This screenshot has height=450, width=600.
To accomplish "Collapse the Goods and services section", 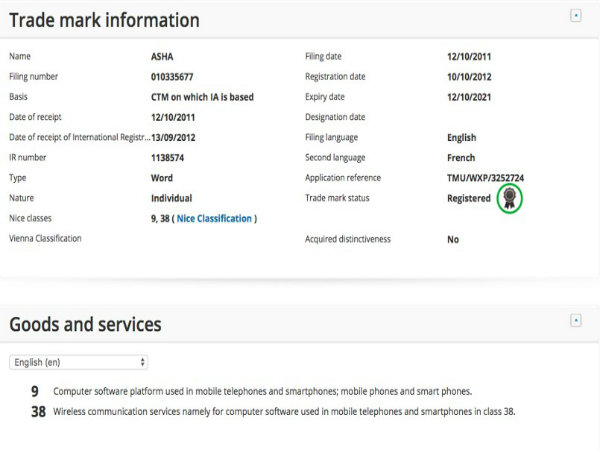I will (576, 320).
